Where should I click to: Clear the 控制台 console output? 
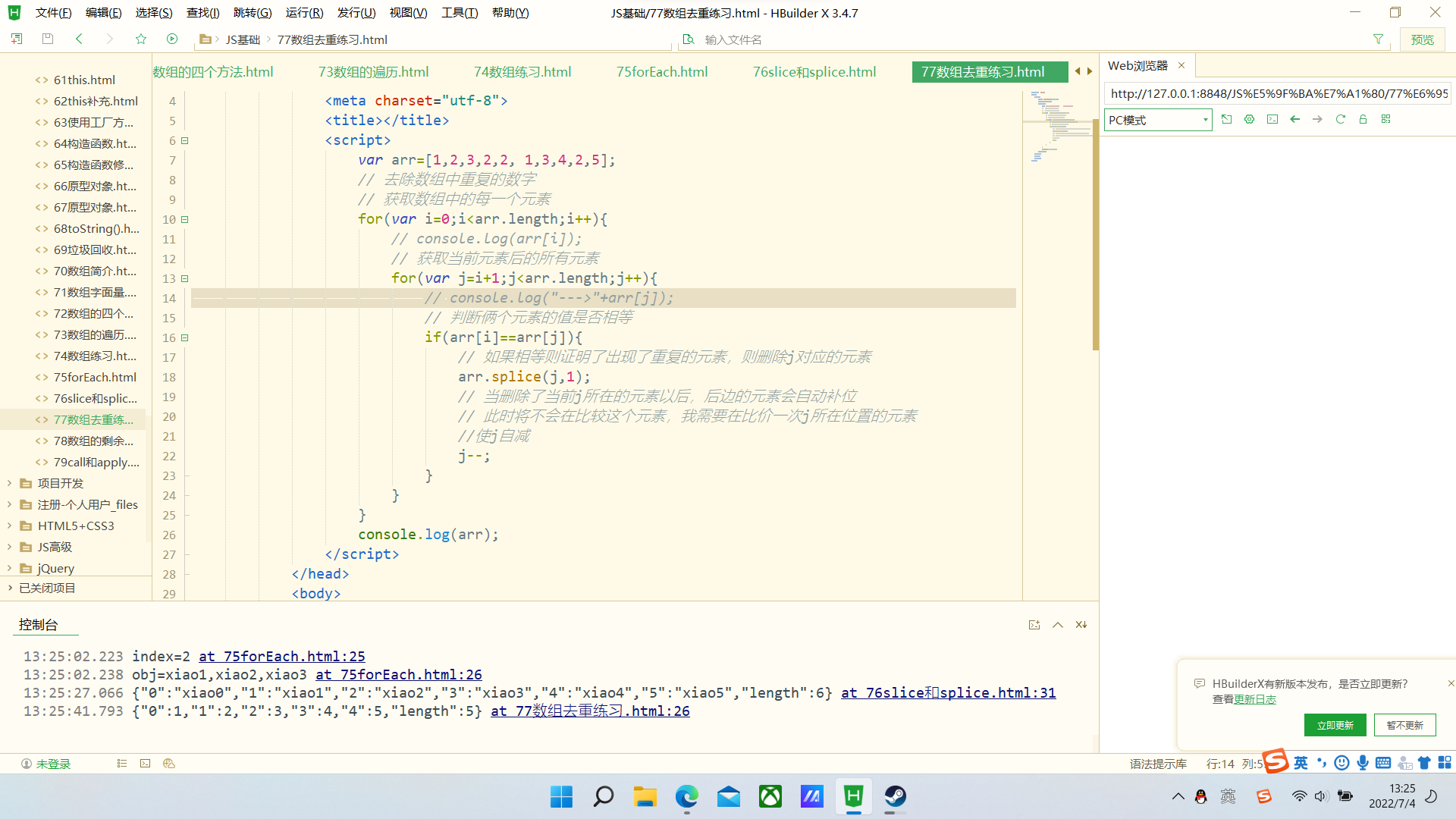1081,624
